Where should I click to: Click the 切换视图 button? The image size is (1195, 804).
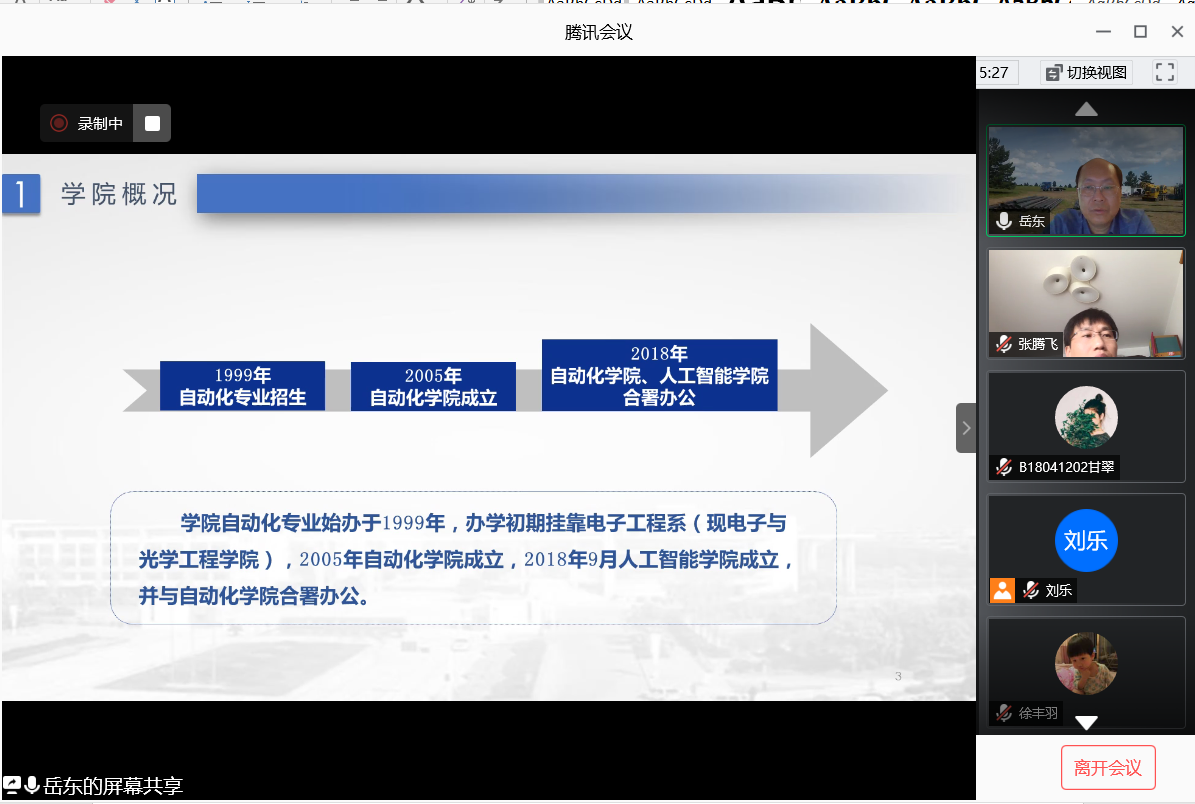pyautogui.click(x=1086, y=72)
